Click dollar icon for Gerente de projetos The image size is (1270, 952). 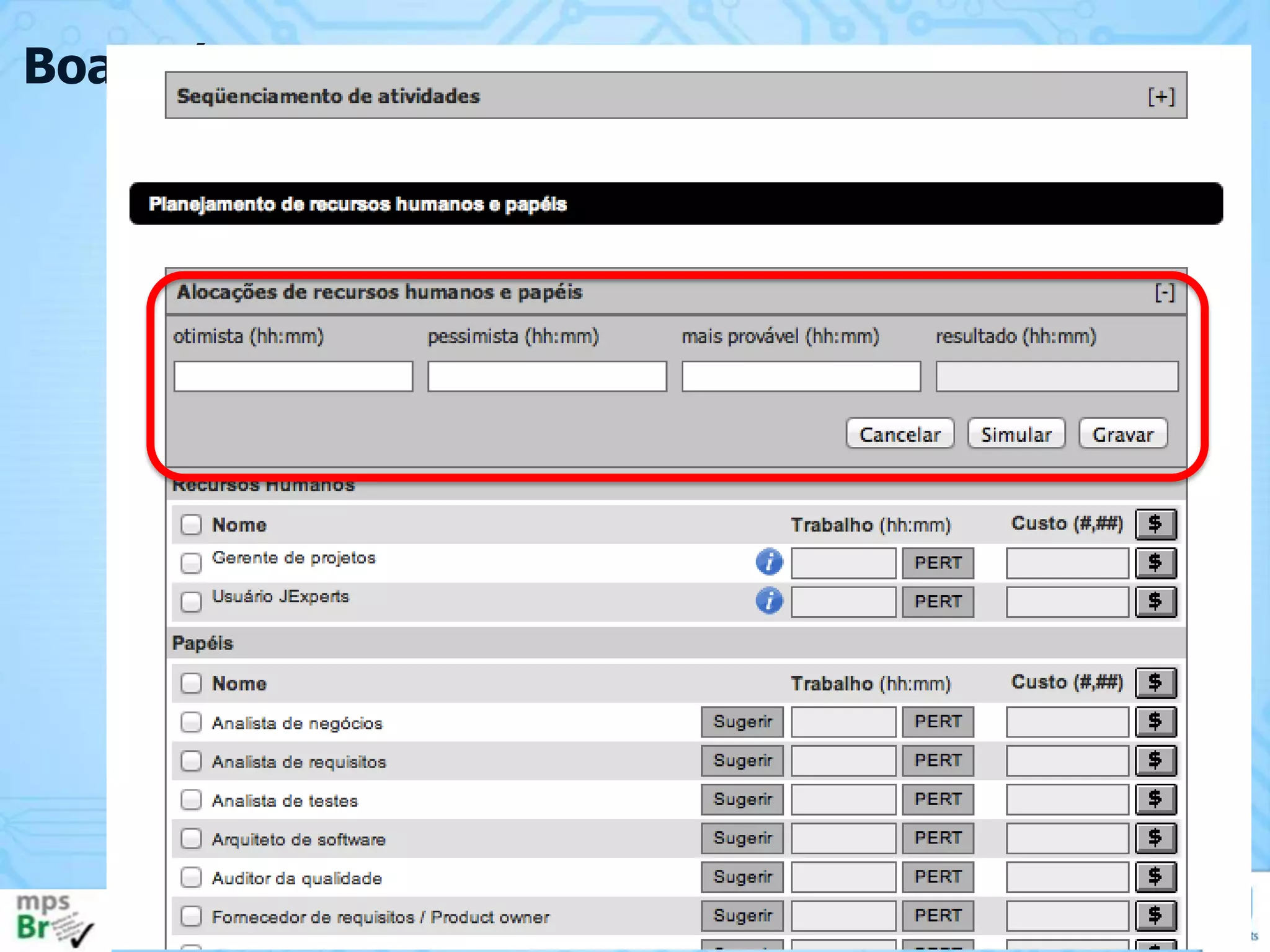point(1156,563)
